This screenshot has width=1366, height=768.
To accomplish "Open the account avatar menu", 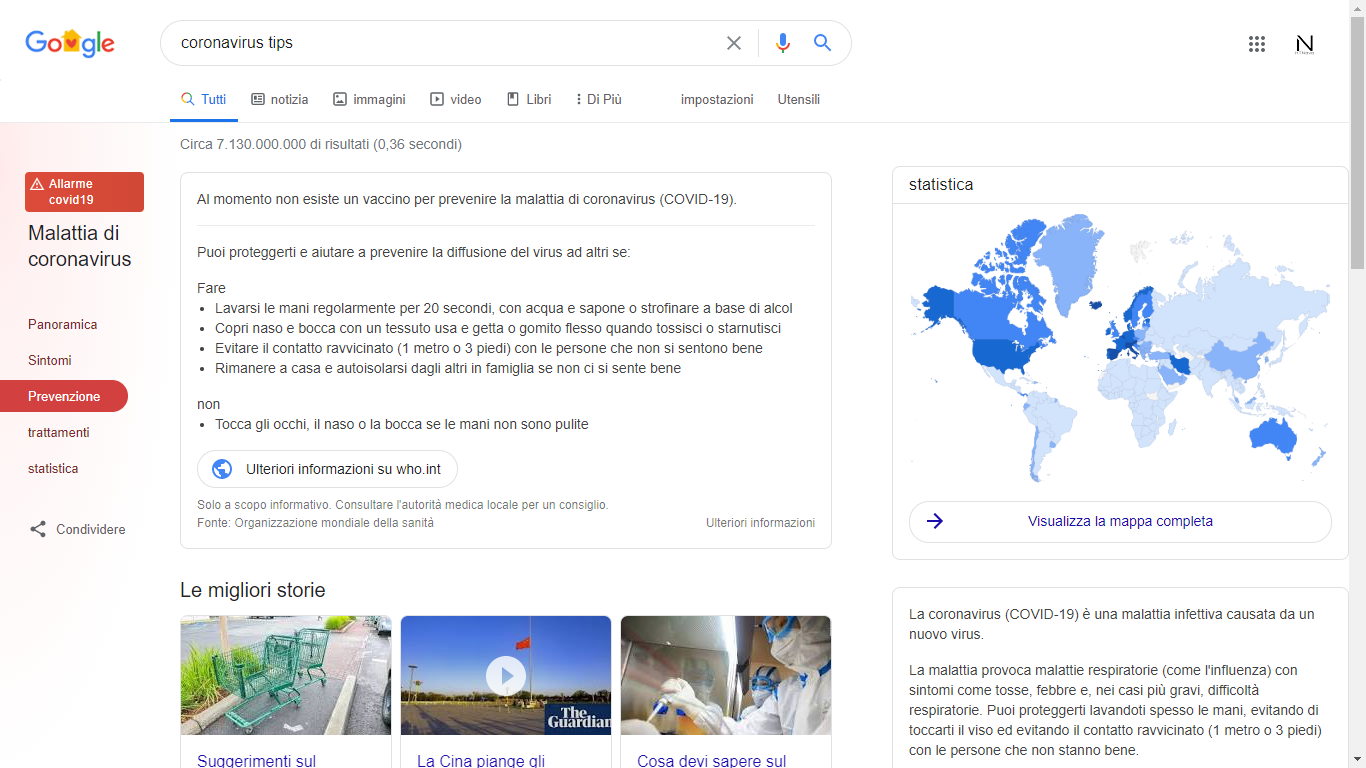I will tap(1304, 43).
